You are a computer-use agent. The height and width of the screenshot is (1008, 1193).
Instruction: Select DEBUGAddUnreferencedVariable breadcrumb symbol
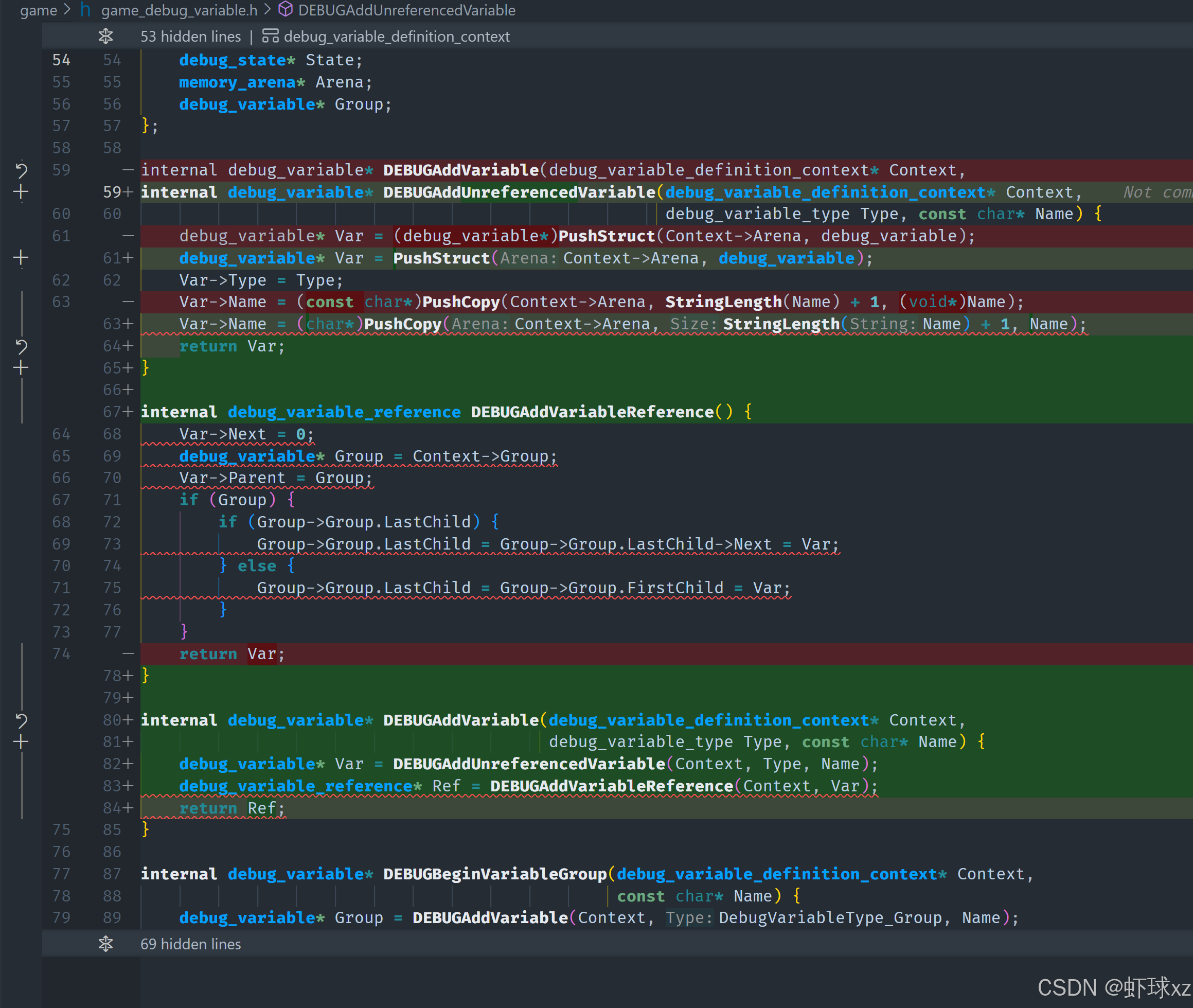(x=406, y=10)
